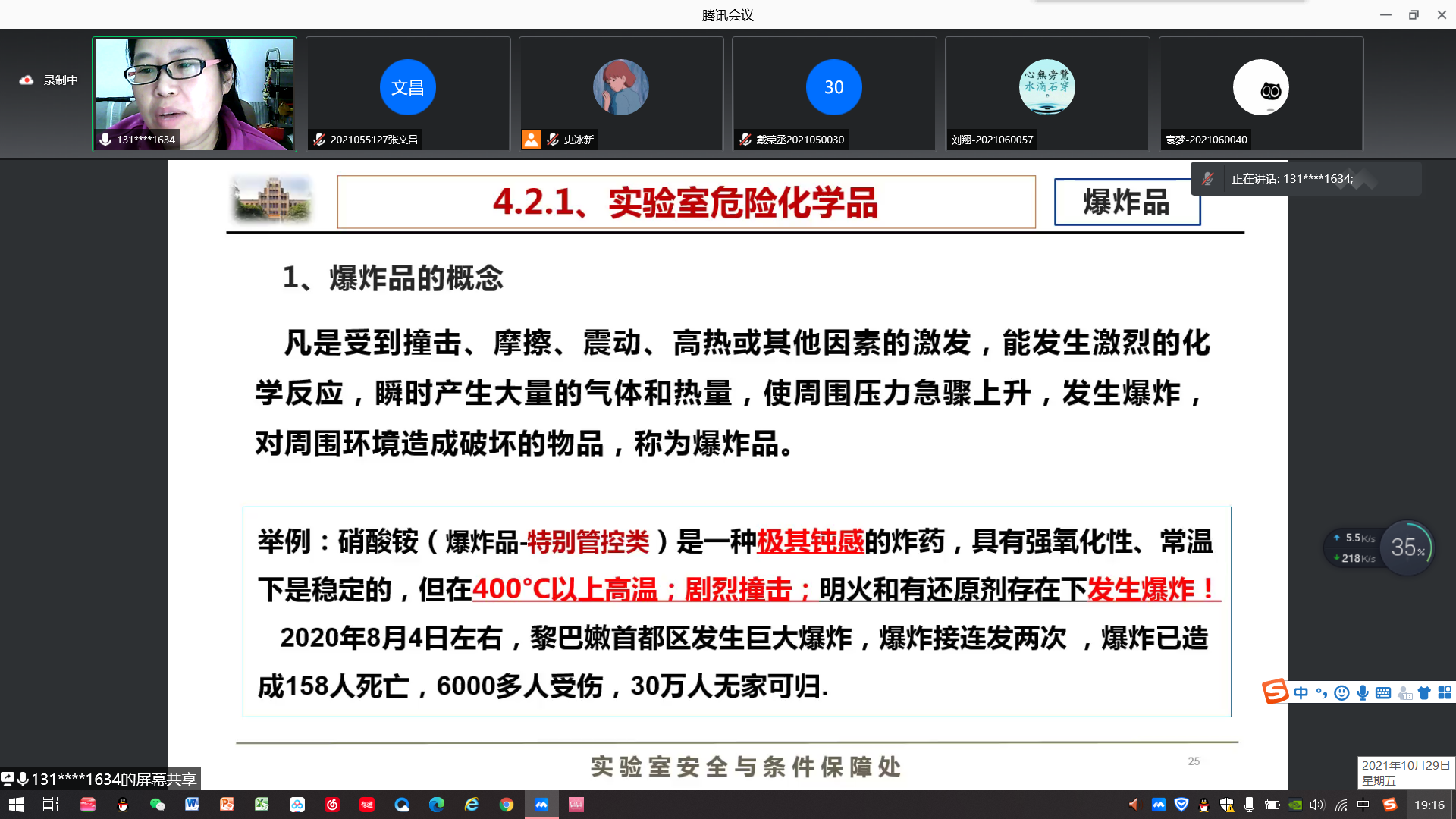
Task: Open the Sogou soft keyboard
Action: click(x=1383, y=692)
